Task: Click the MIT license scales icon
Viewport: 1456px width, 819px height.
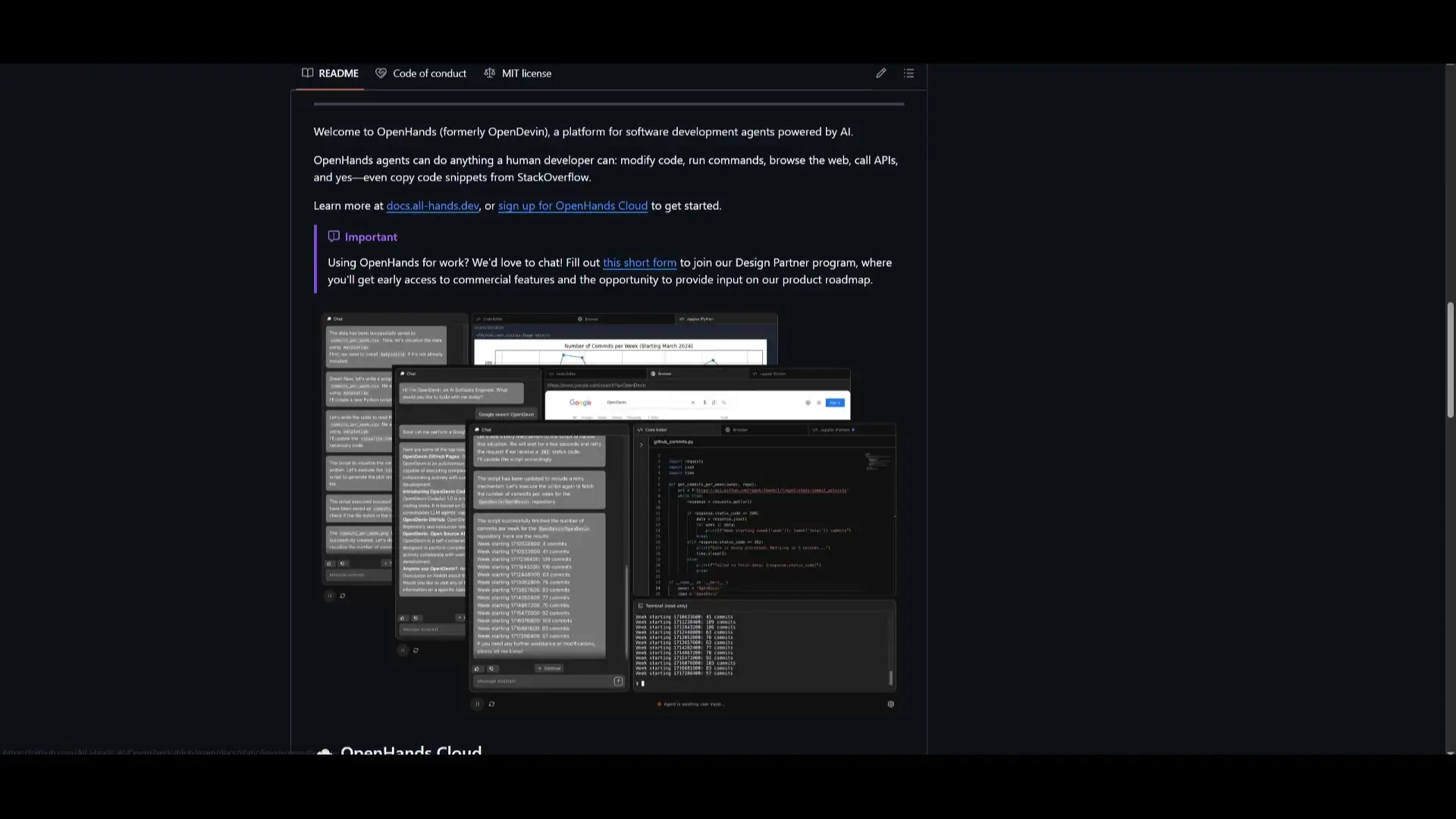Action: tap(490, 74)
